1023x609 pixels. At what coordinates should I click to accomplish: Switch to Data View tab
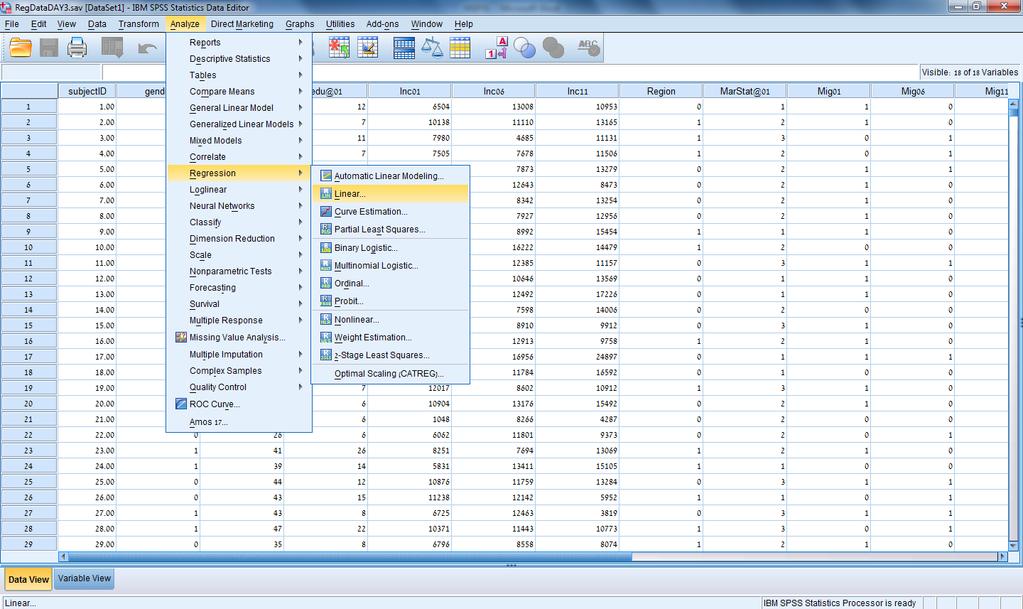click(x=28, y=579)
